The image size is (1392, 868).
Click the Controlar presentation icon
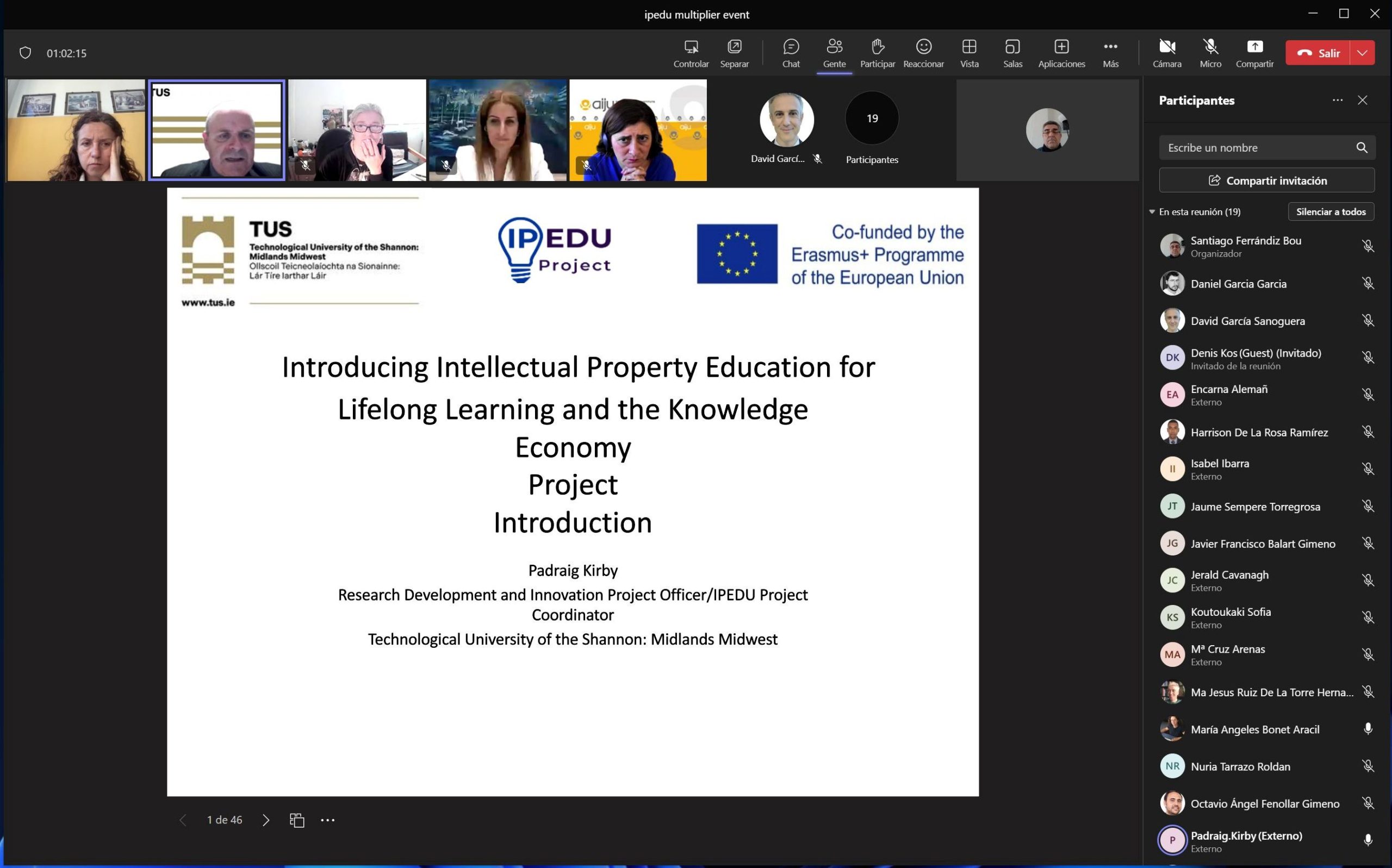pos(691,53)
